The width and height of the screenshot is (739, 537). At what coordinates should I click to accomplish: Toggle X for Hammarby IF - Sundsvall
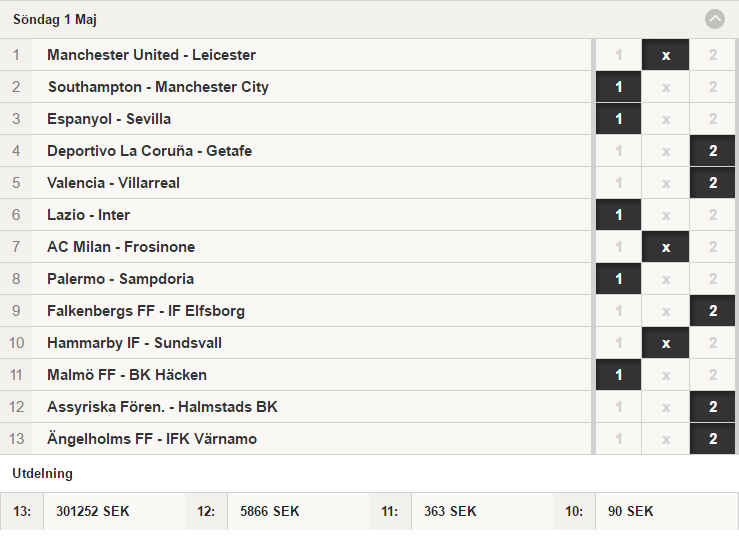(x=665, y=343)
